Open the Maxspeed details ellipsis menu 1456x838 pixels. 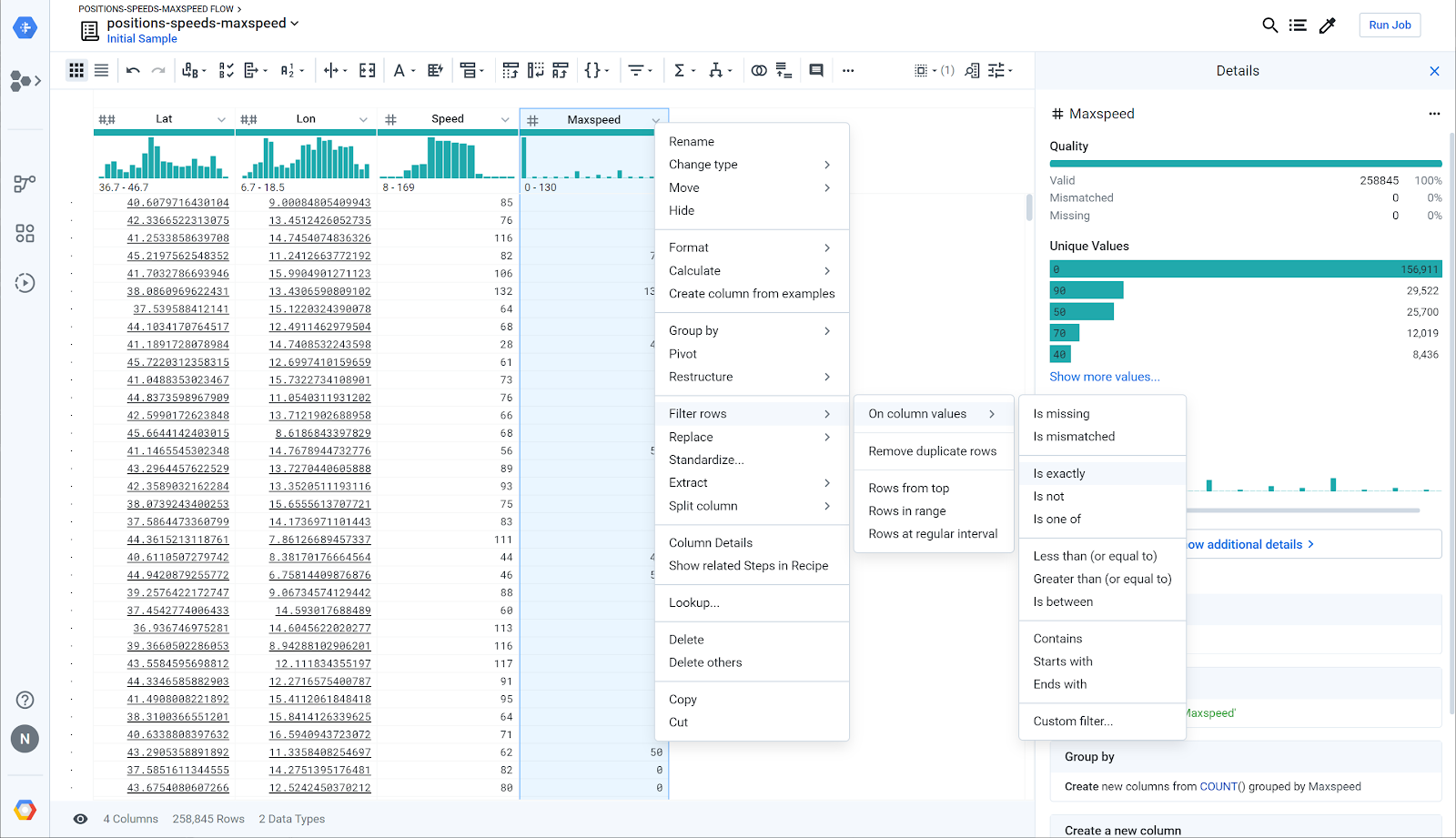pyautogui.click(x=1434, y=114)
